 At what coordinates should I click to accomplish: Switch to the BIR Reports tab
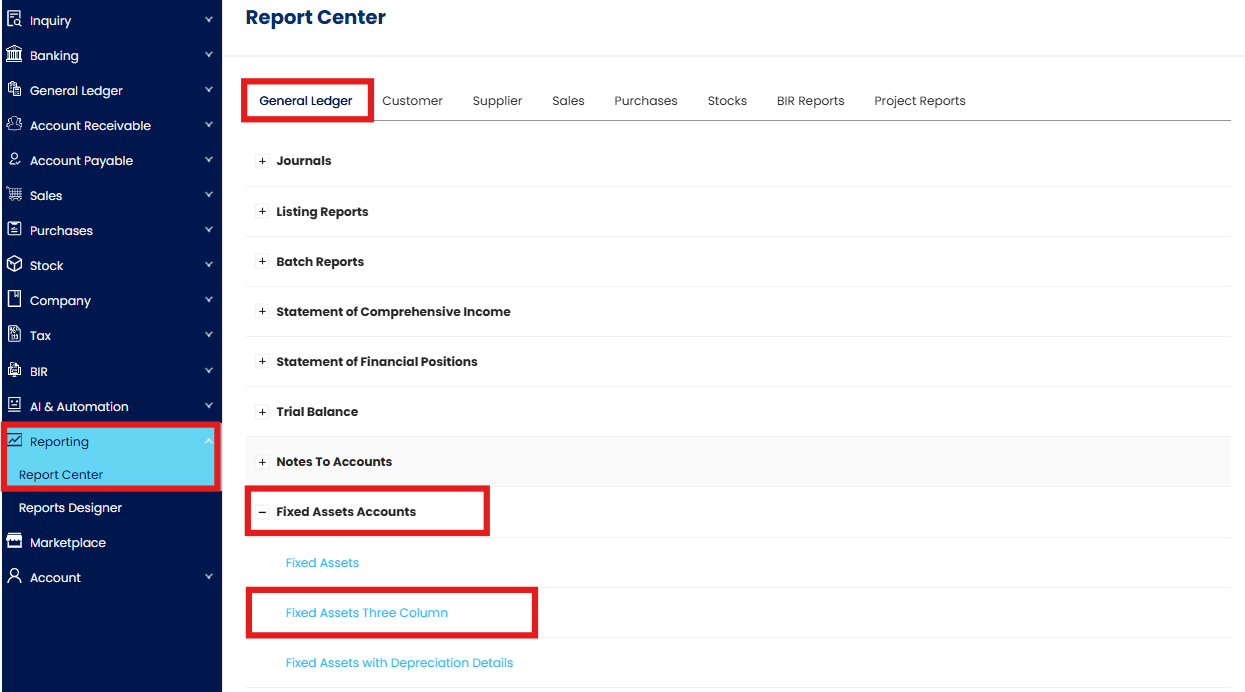810,100
